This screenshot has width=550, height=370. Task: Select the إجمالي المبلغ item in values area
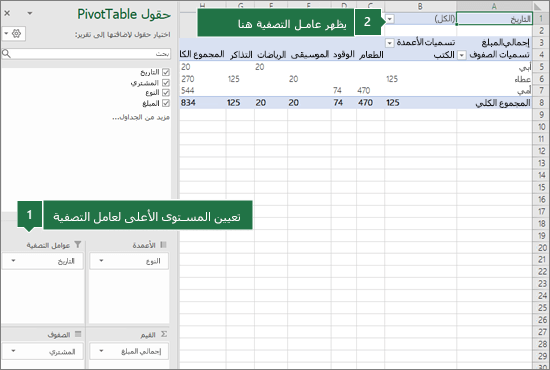pyautogui.click(x=129, y=351)
